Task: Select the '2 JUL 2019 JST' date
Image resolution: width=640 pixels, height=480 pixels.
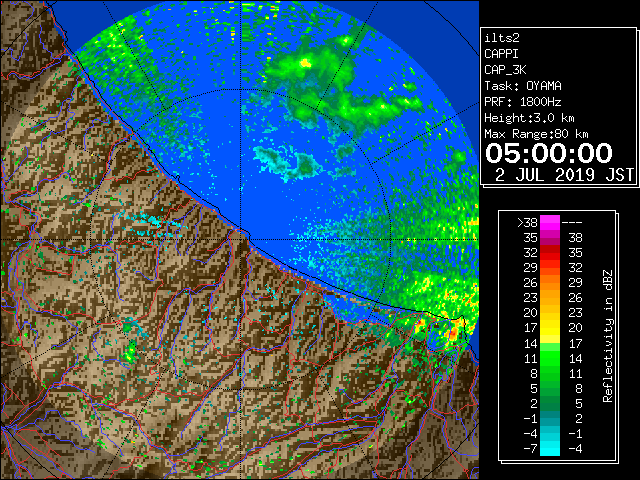Action: pyautogui.click(x=564, y=175)
